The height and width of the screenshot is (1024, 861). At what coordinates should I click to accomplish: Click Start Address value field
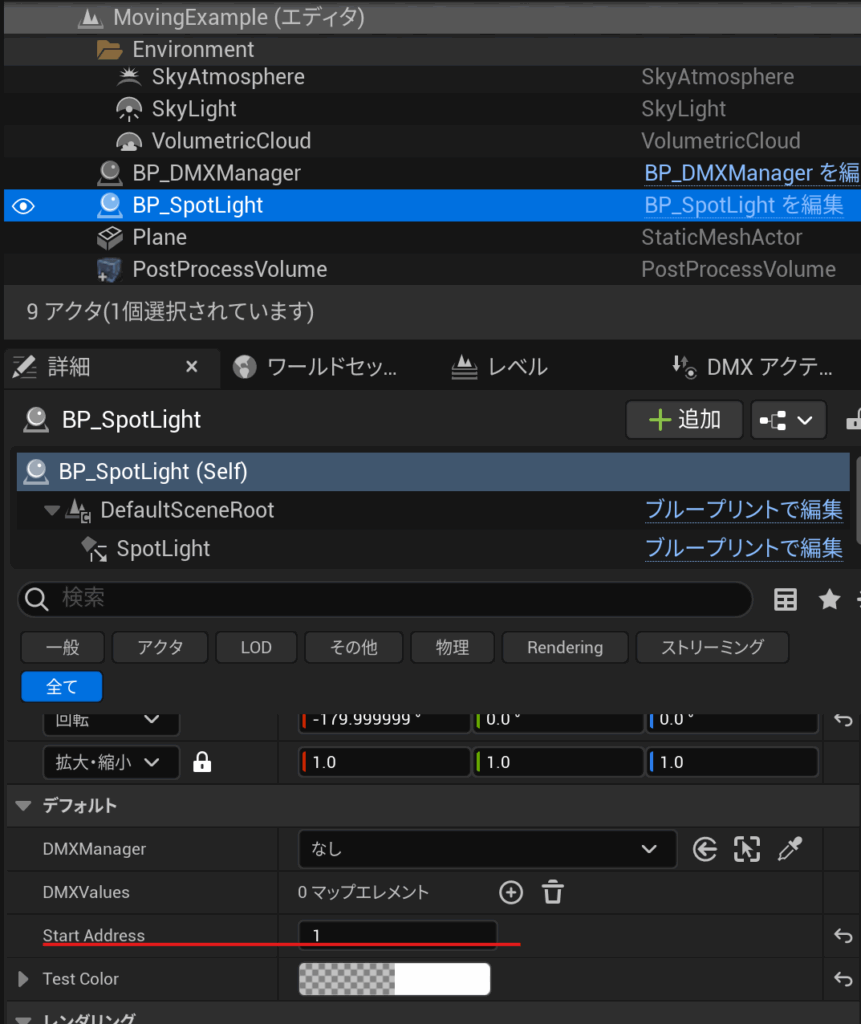(x=397, y=935)
